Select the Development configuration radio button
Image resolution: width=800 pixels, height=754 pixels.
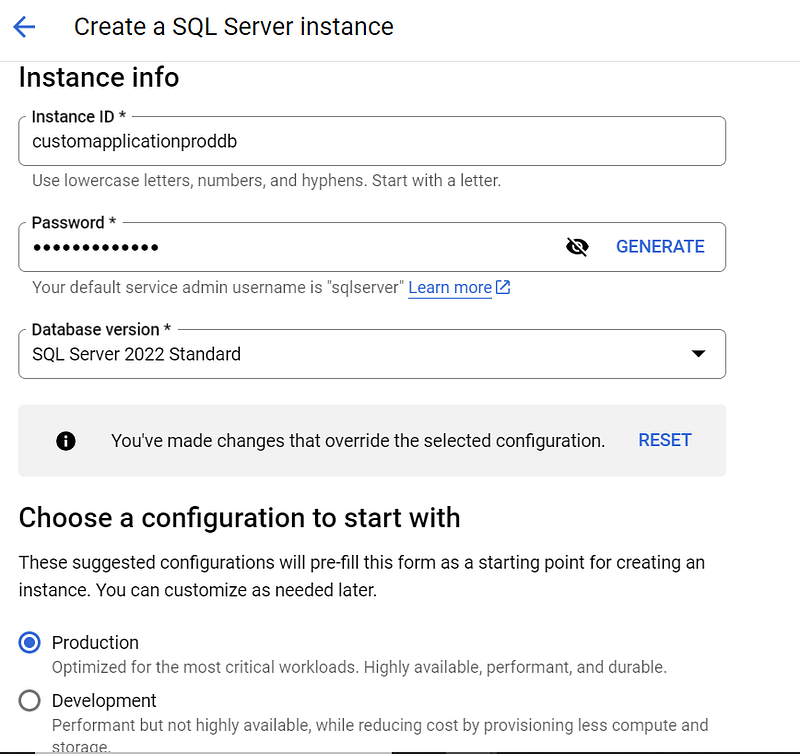tap(30, 700)
